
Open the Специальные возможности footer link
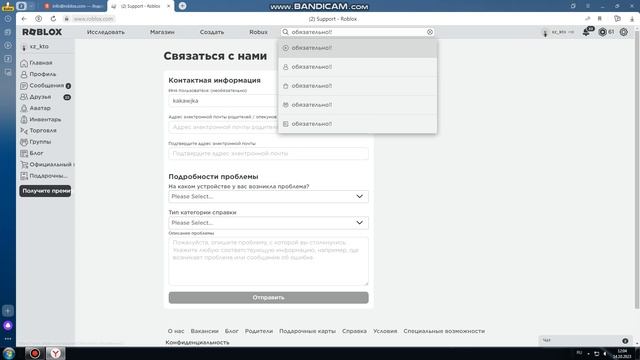click(444, 331)
